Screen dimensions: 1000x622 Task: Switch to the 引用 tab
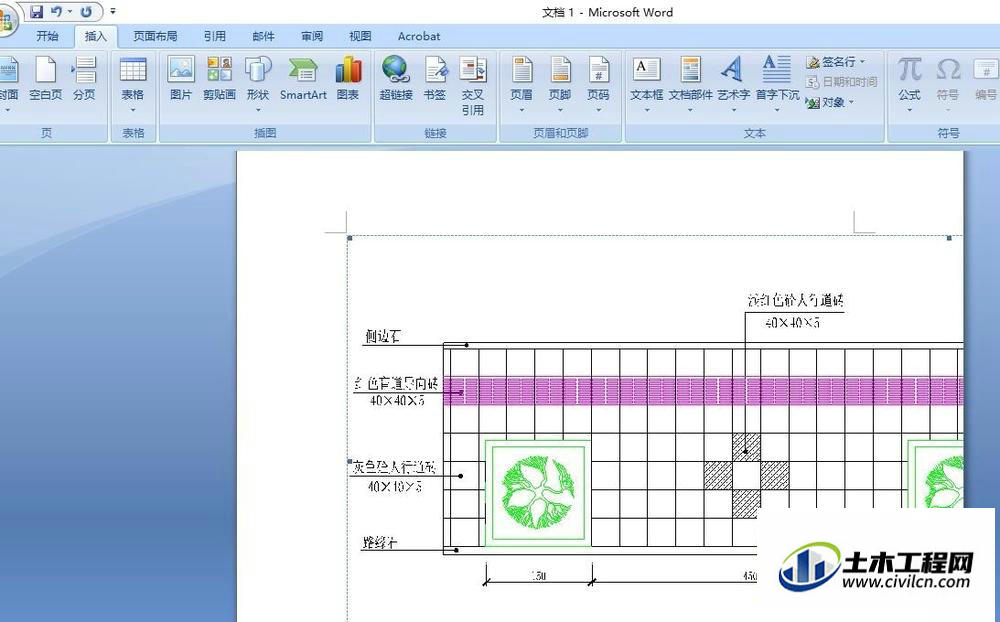(214, 36)
